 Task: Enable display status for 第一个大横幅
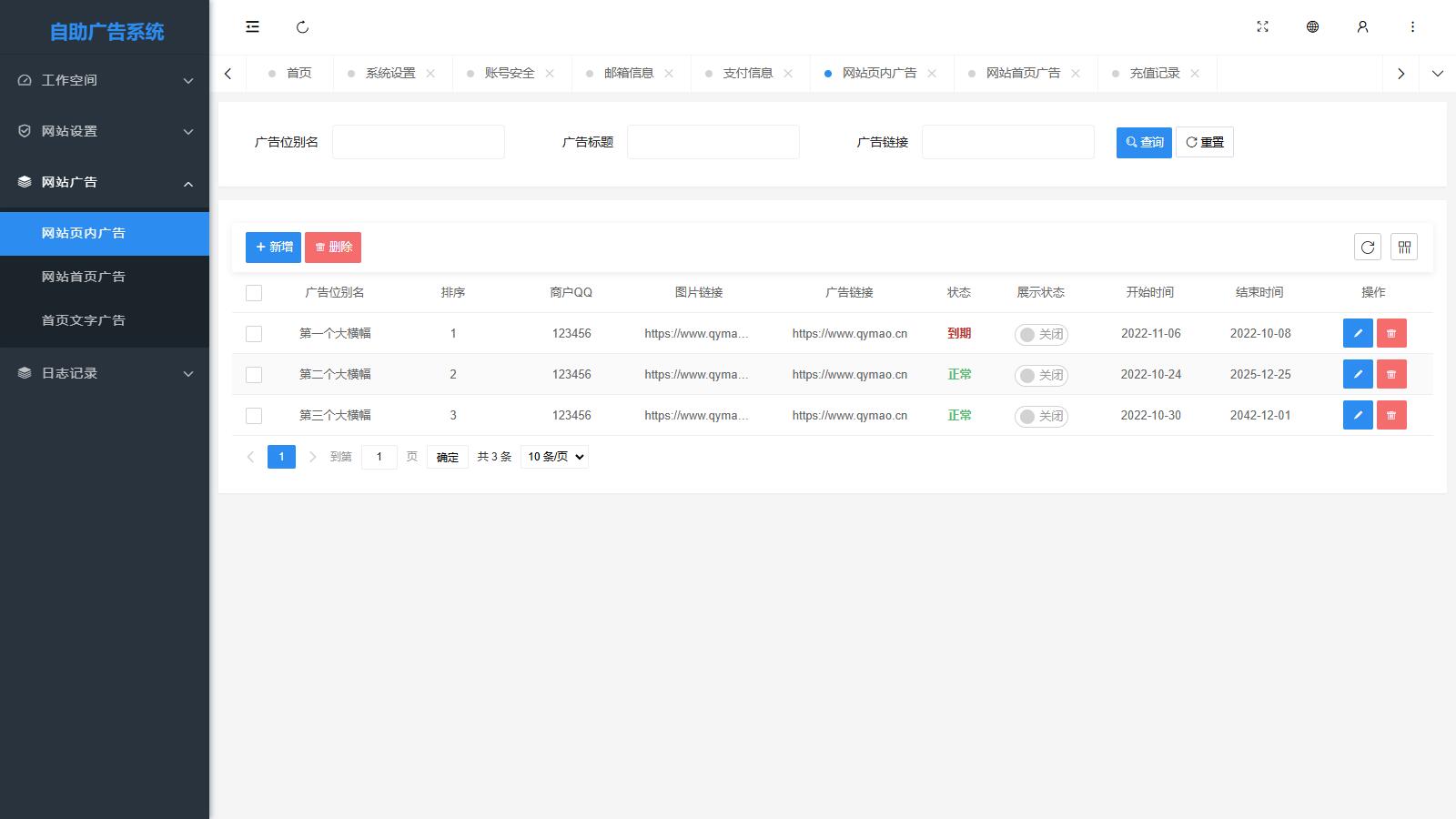click(1041, 334)
